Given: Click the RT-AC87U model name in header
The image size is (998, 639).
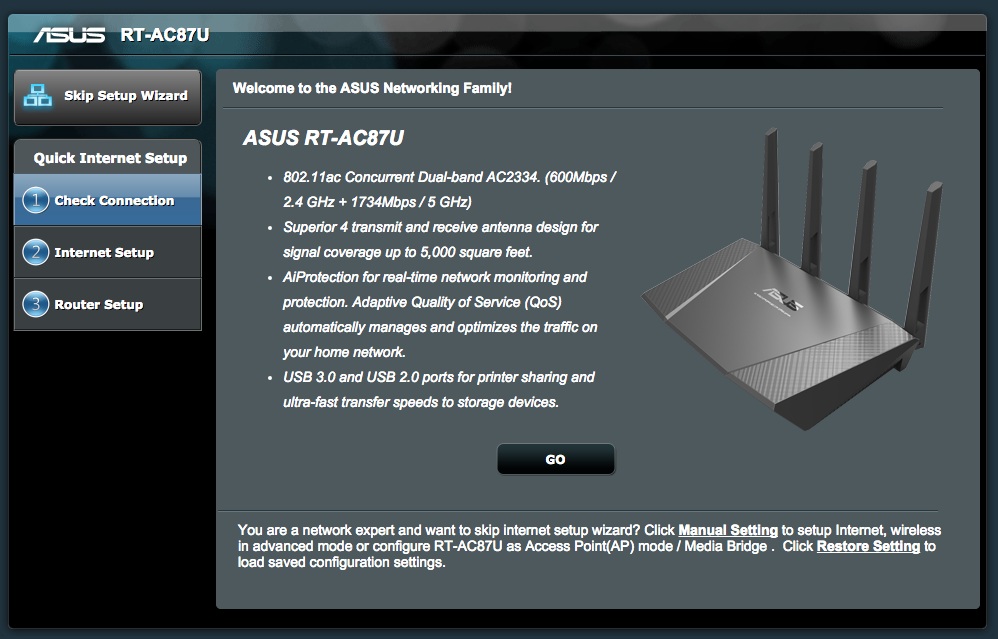Looking at the screenshot, I should pos(164,34).
